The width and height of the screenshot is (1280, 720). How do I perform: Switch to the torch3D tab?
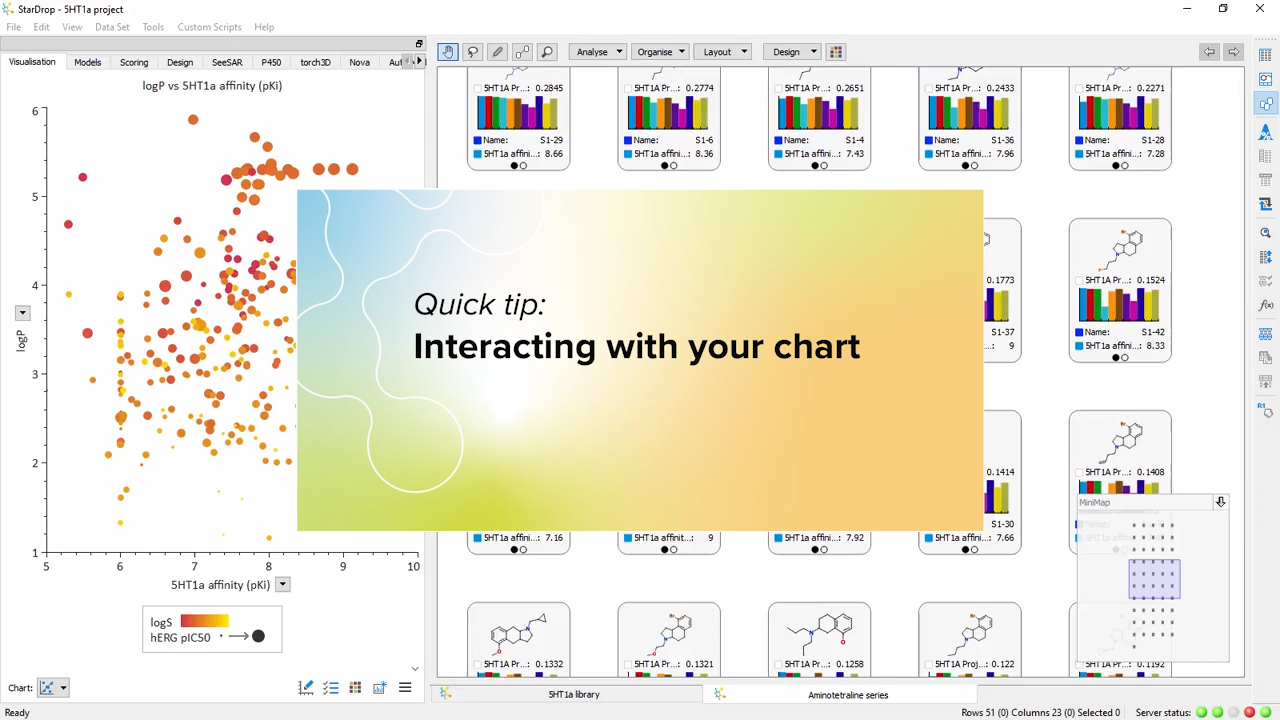coord(315,62)
